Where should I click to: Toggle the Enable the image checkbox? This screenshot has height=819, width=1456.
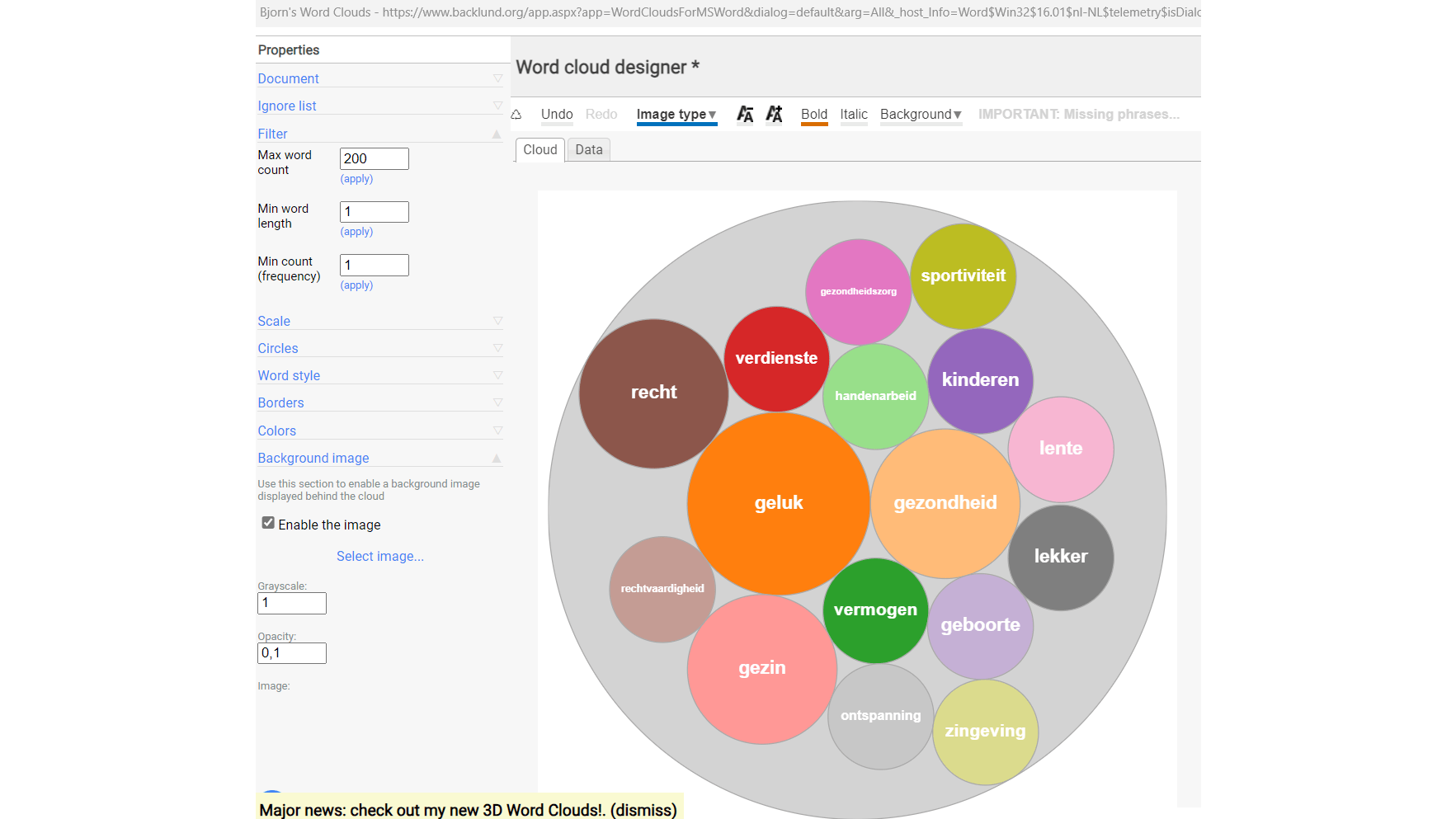point(268,523)
